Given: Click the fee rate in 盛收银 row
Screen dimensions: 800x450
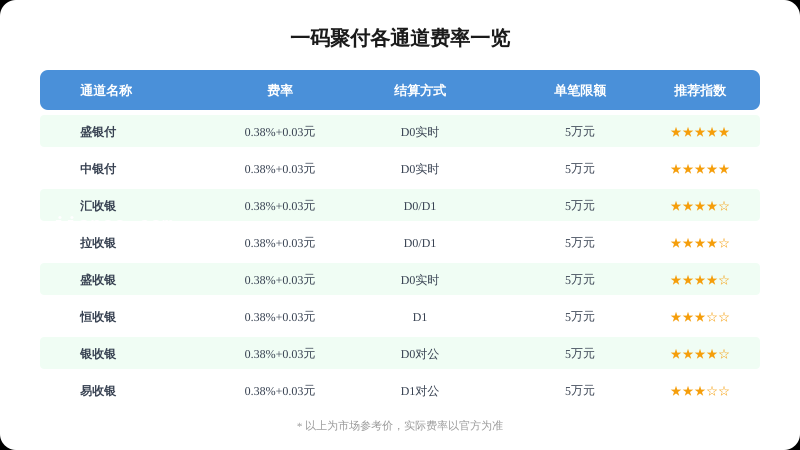Looking at the screenshot, I should [x=280, y=280].
